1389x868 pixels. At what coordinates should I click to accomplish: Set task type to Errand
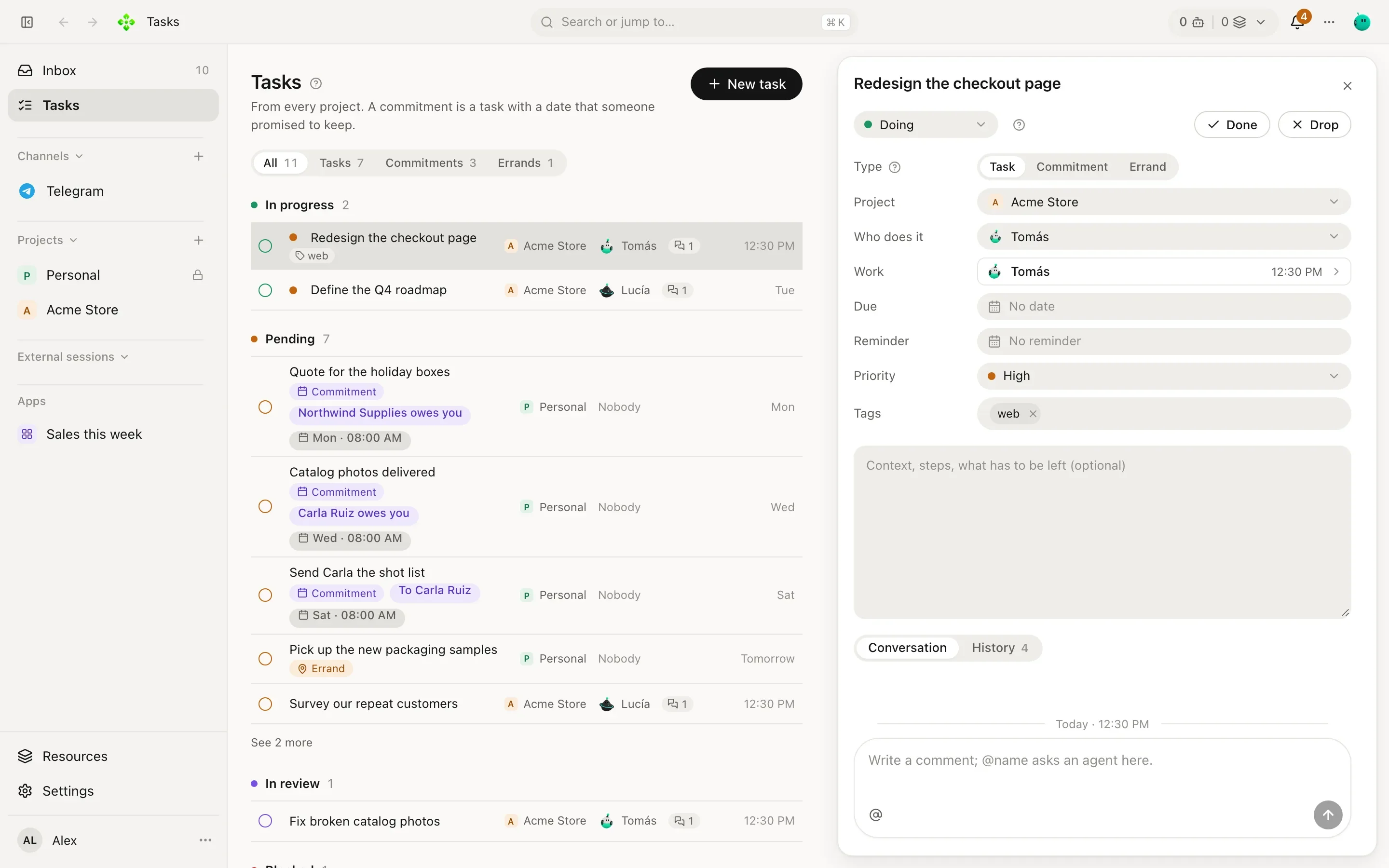[1147, 167]
